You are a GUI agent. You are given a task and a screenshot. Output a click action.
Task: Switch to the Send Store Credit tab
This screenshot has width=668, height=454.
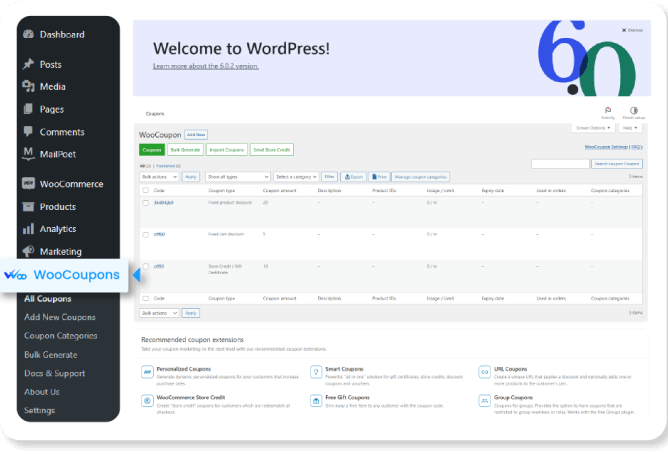pos(272,150)
